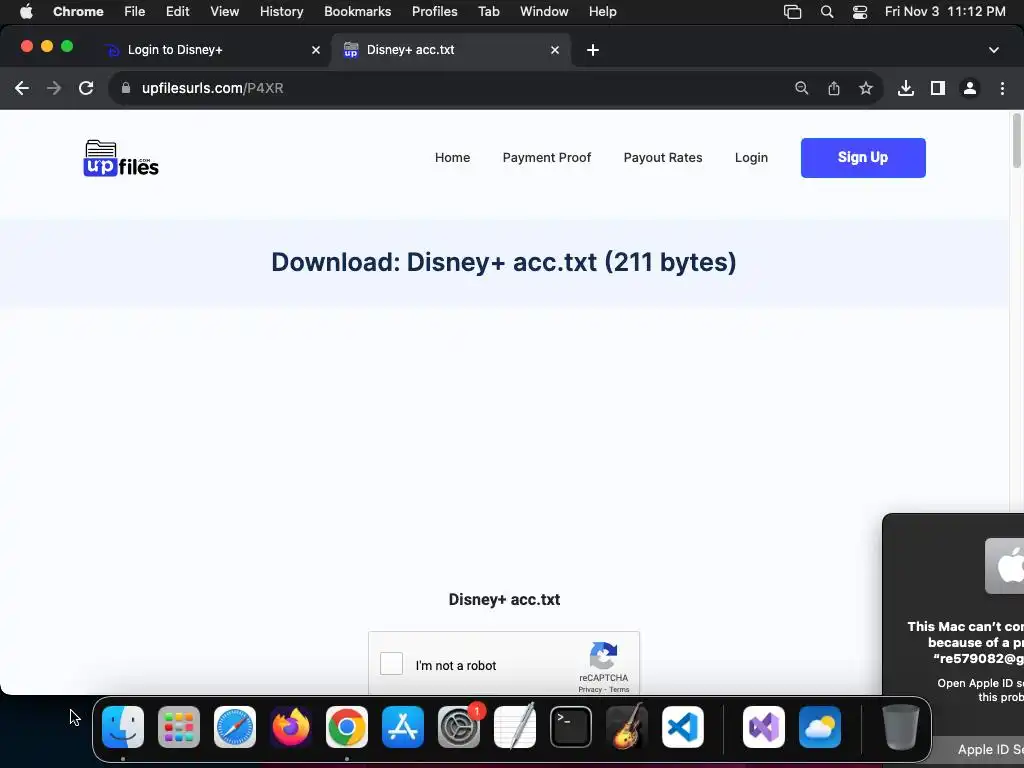1024x768 pixels.
Task: Go to the Home page link
Action: pos(453,158)
